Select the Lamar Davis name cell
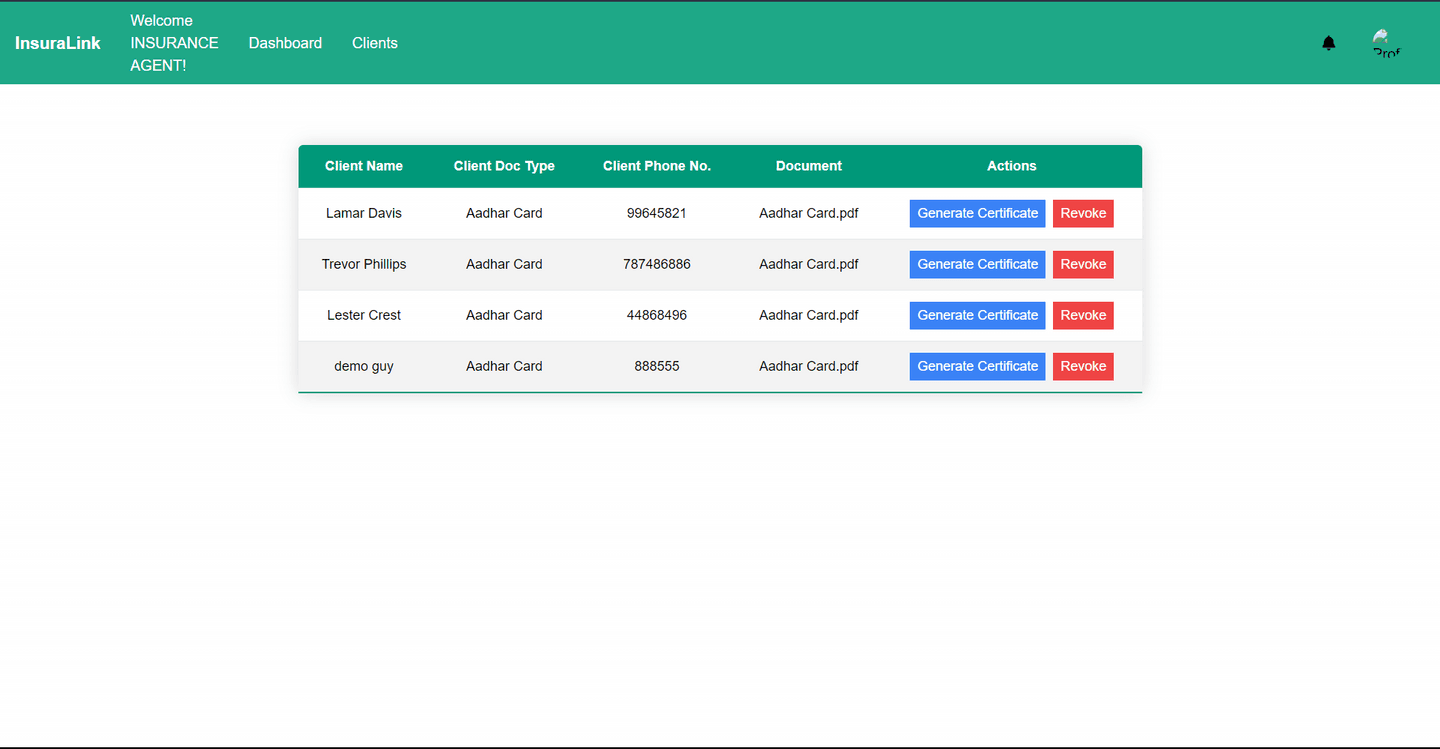1440x749 pixels. point(364,213)
